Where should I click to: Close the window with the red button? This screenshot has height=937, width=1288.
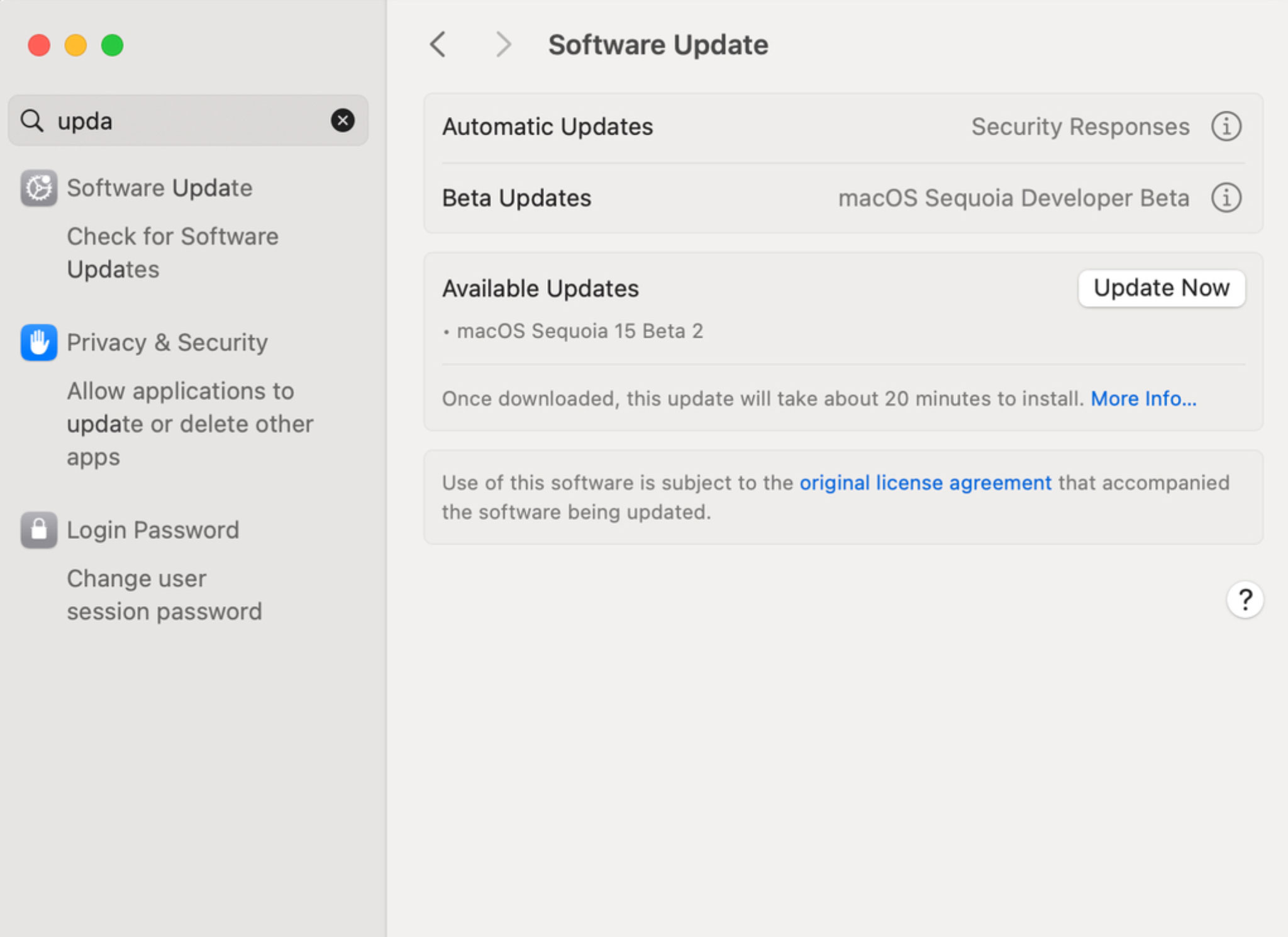click(39, 45)
